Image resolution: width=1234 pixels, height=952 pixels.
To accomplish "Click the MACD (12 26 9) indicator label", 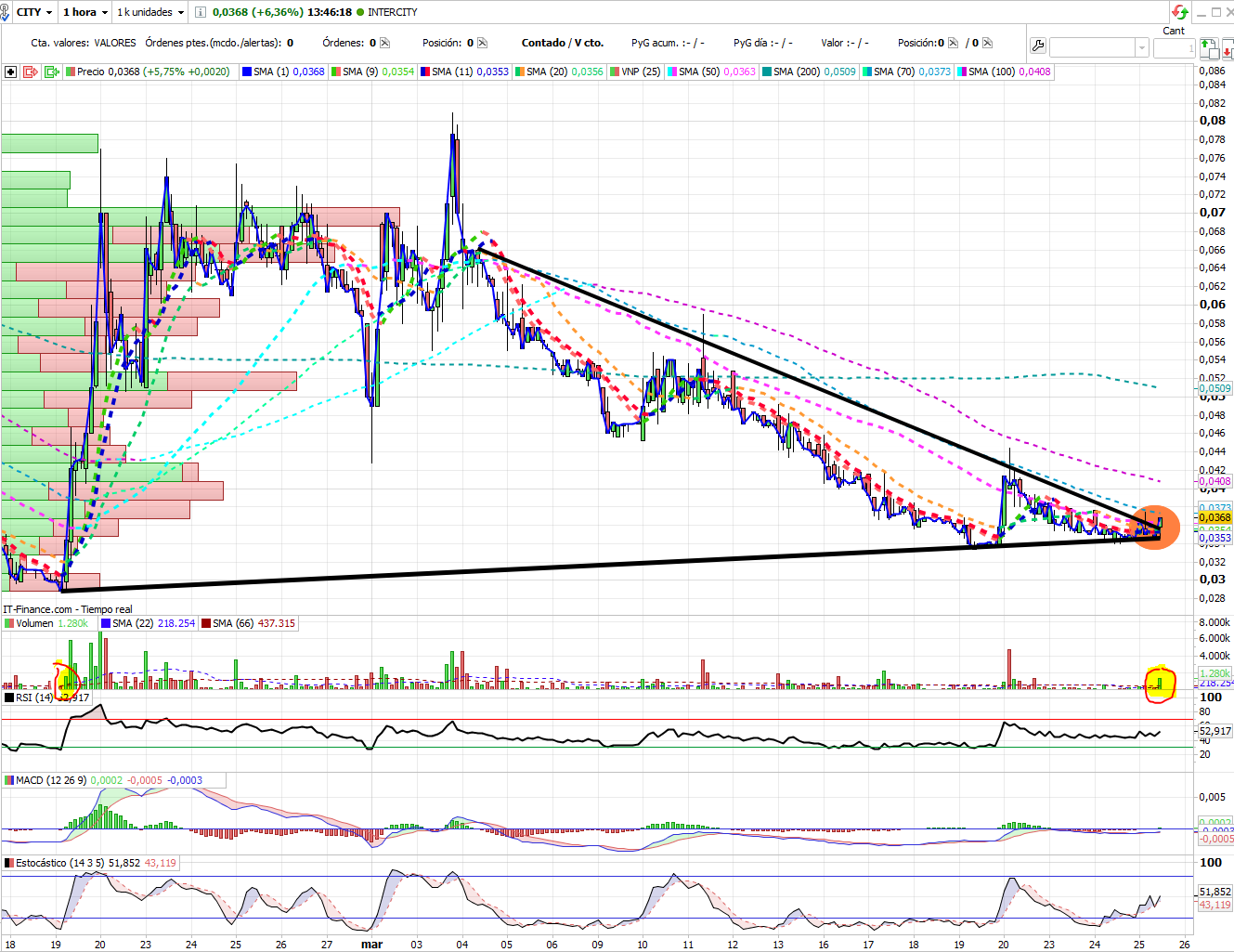I will click(51, 780).
